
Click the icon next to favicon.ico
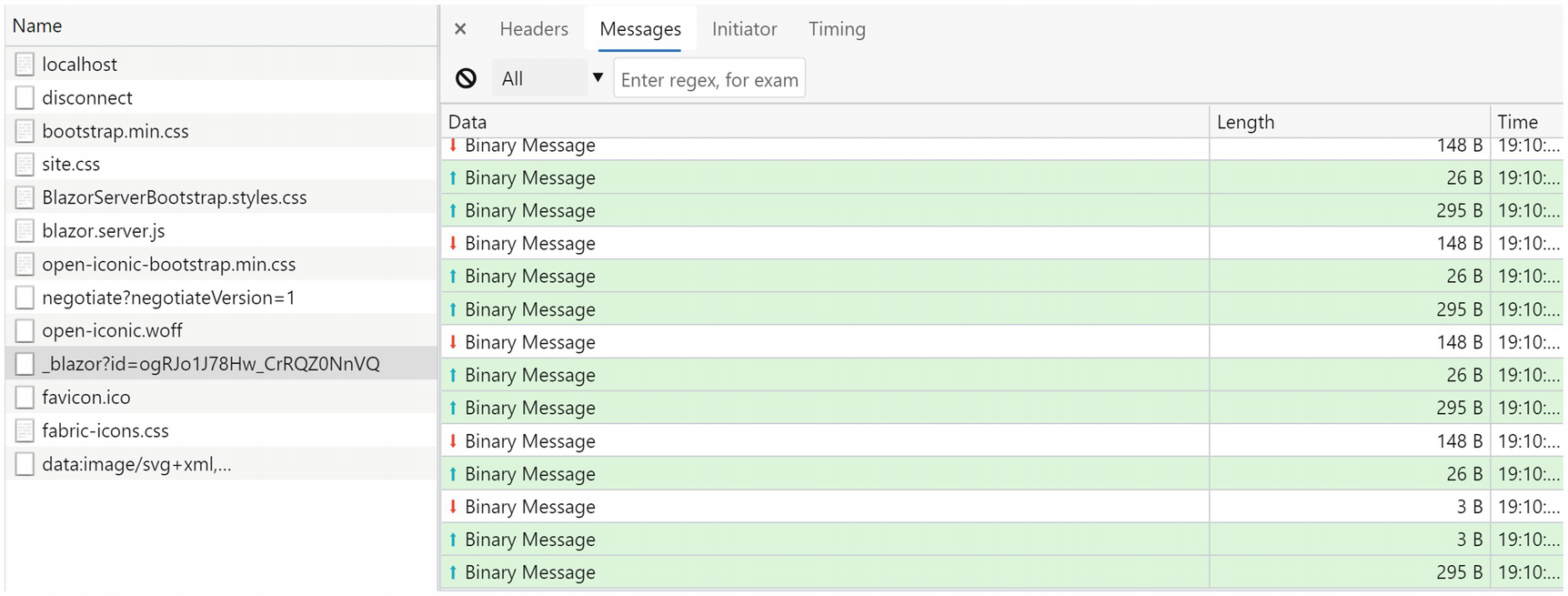[x=25, y=398]
